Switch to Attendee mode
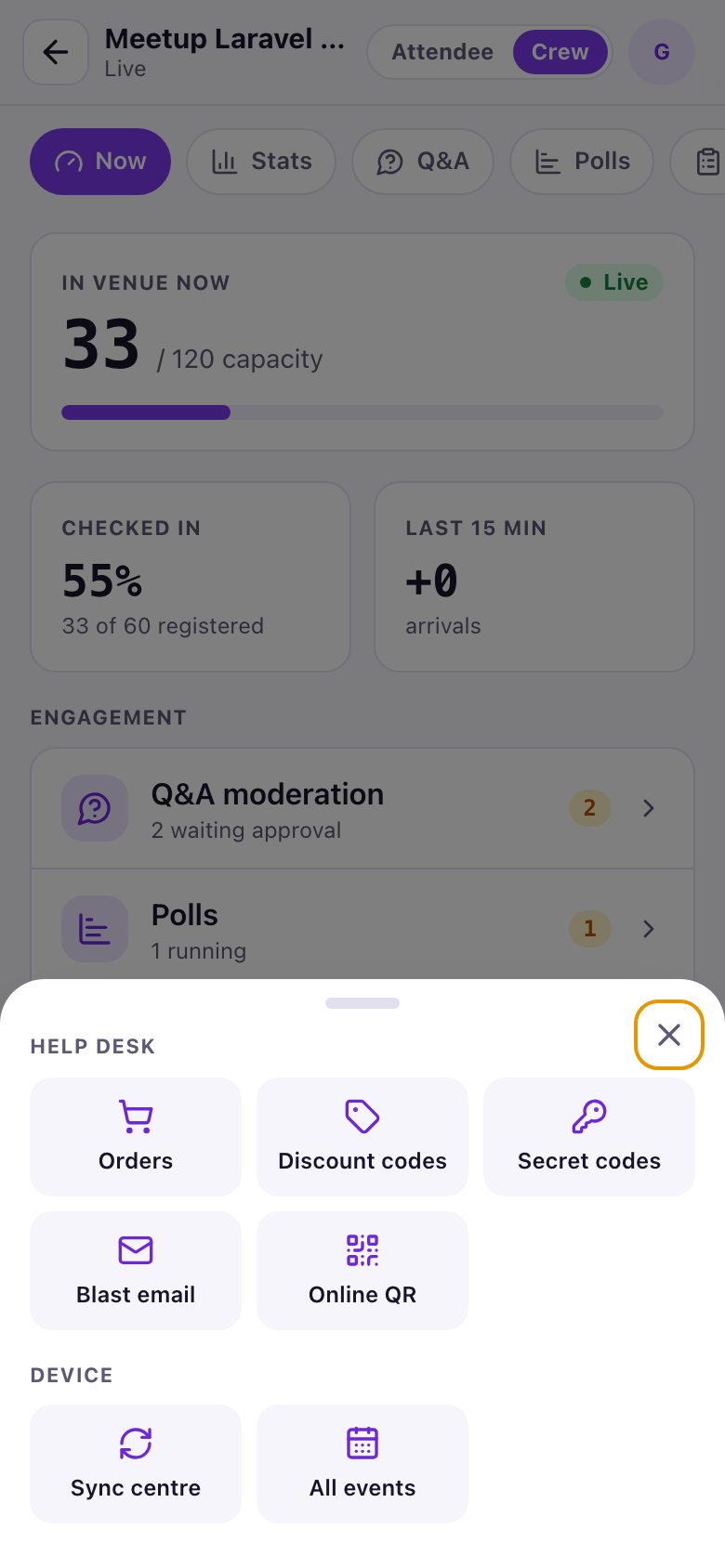The width and height of the screenshot is (725, 1568). click(442, 52)
